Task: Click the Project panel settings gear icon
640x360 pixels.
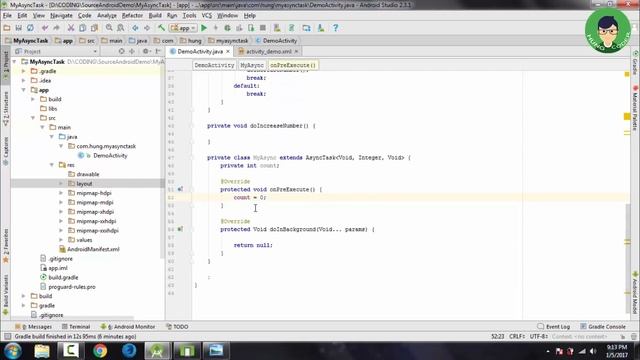Action: tap(146, 51)
